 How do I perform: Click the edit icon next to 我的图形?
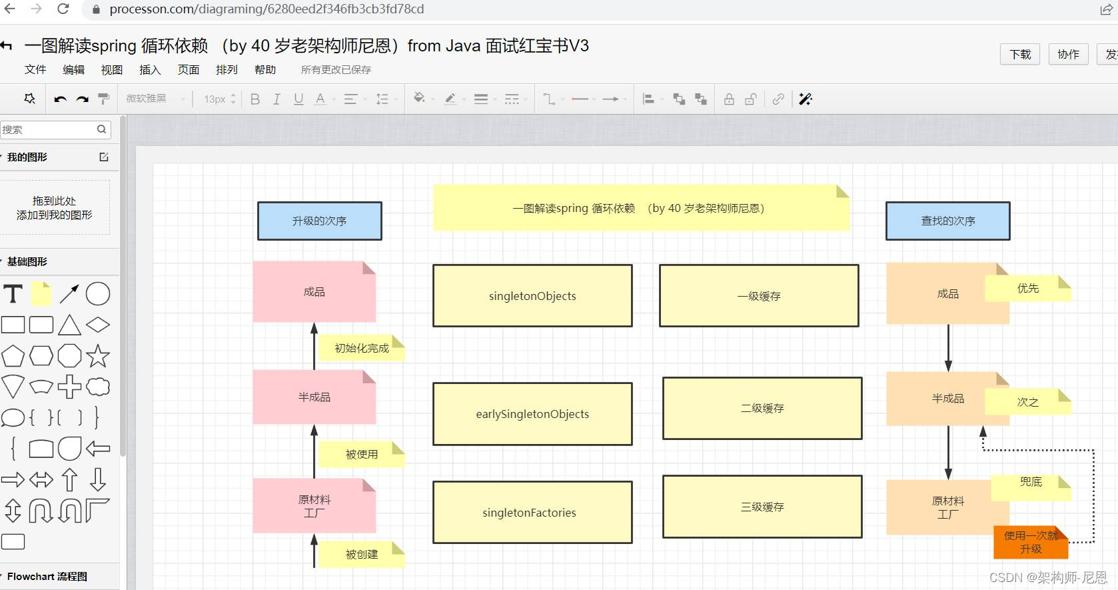[x=103, y=157]
